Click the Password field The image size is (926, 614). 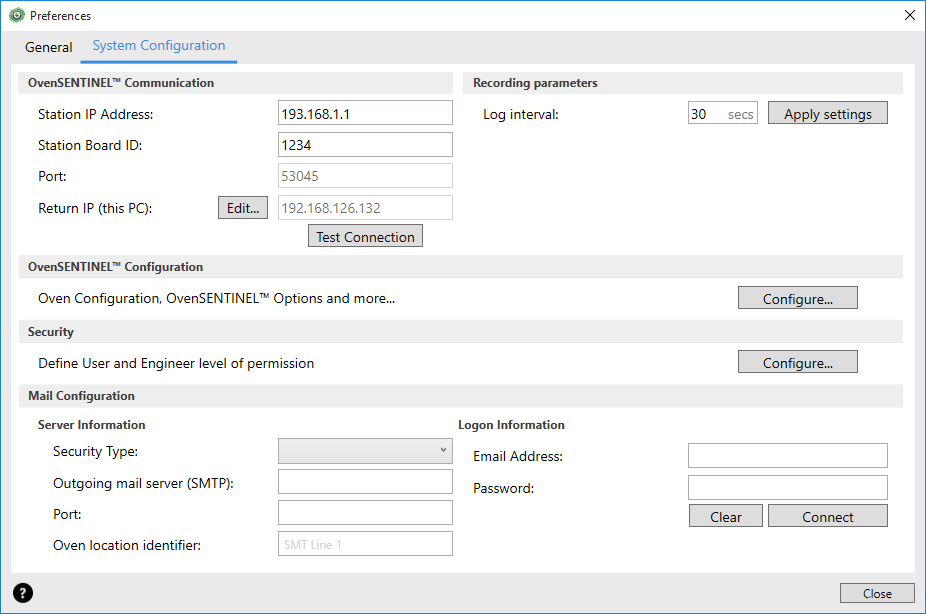(787, 488)
